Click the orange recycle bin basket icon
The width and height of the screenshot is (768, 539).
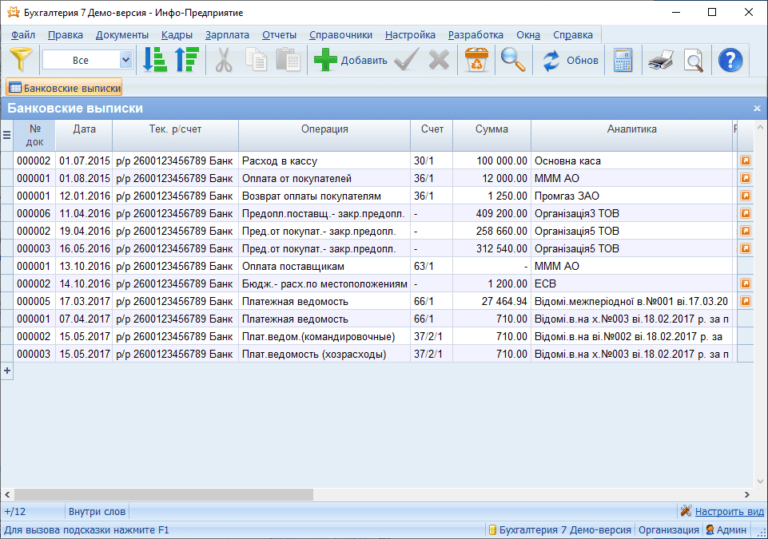pyautogui.click(x=477, y=60)
